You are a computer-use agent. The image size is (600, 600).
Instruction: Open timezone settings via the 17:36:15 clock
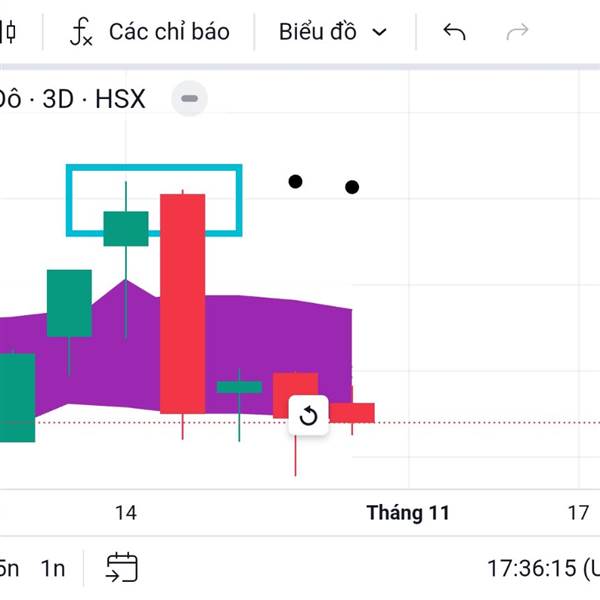pyautogui.click(x=540, y=569)
